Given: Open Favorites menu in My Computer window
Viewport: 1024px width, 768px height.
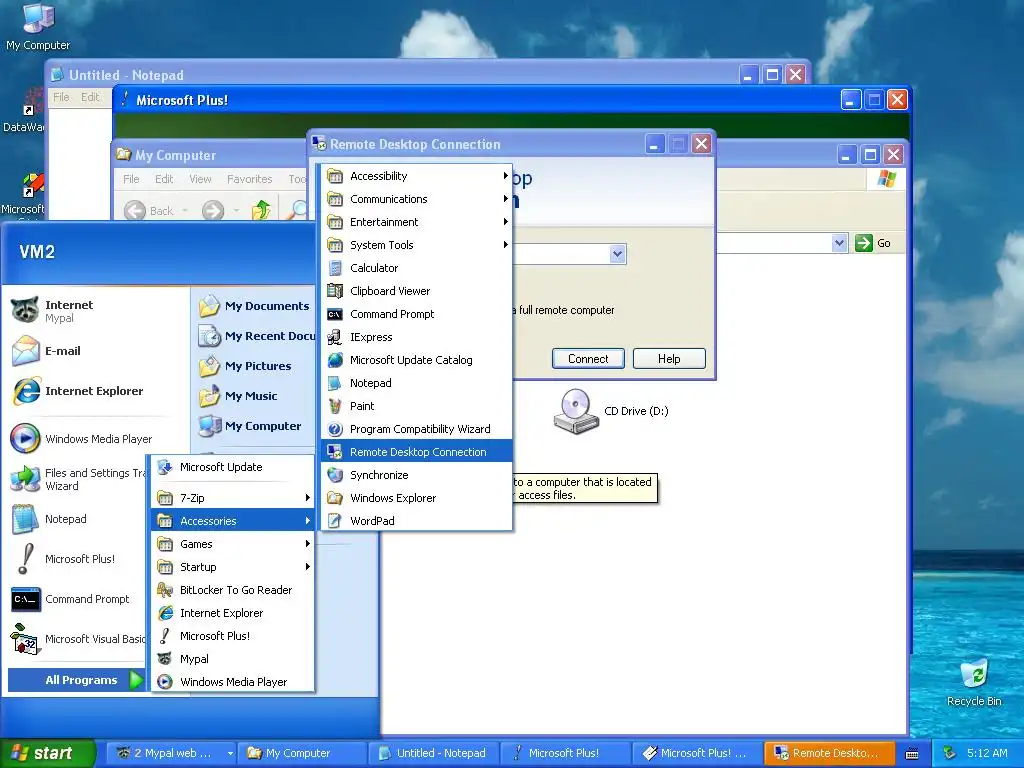Looking at the screenshot, I should 249,179.
